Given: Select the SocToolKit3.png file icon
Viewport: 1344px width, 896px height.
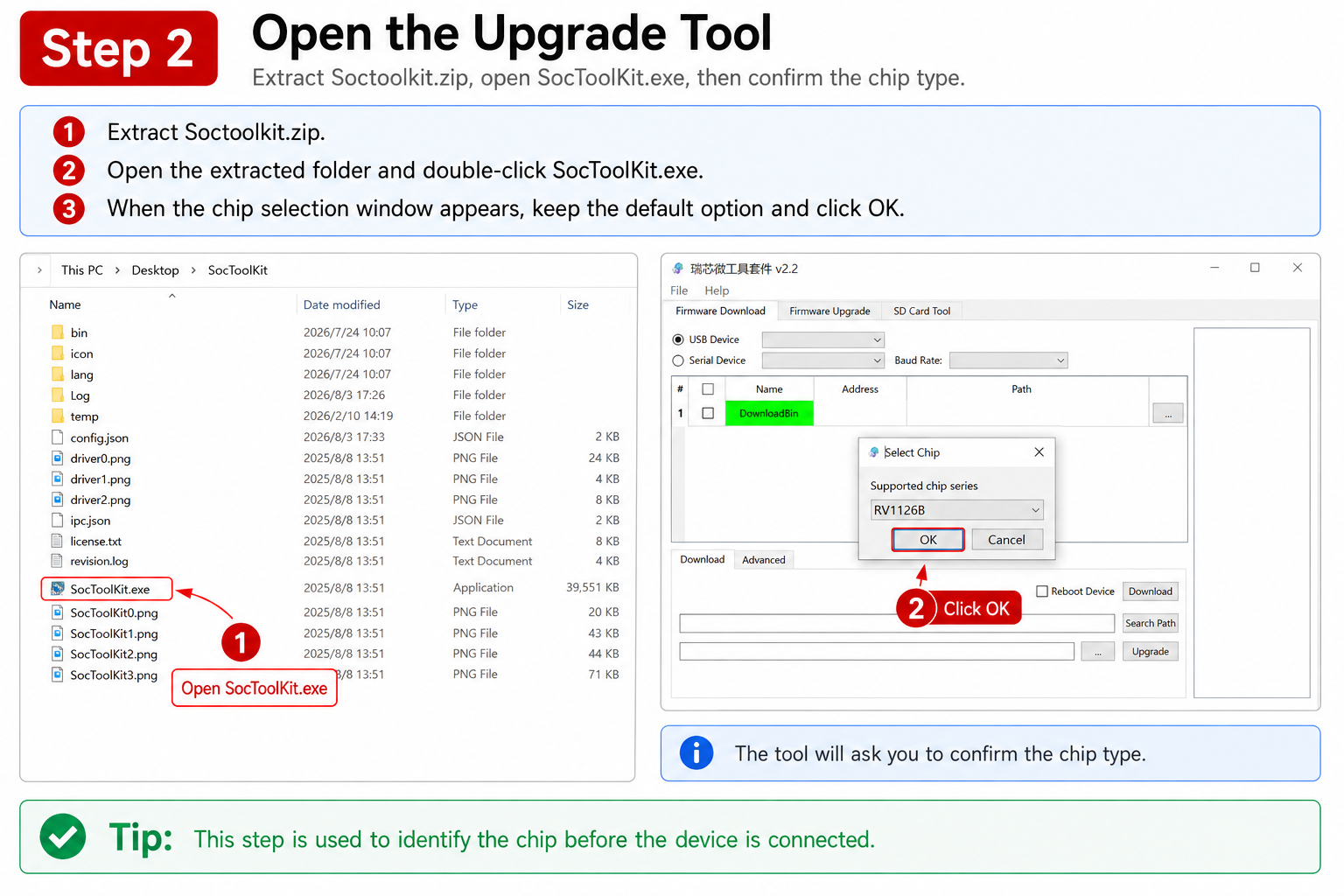Looking at the screenshot, I should pyautogui.click(x=58, y=675).
